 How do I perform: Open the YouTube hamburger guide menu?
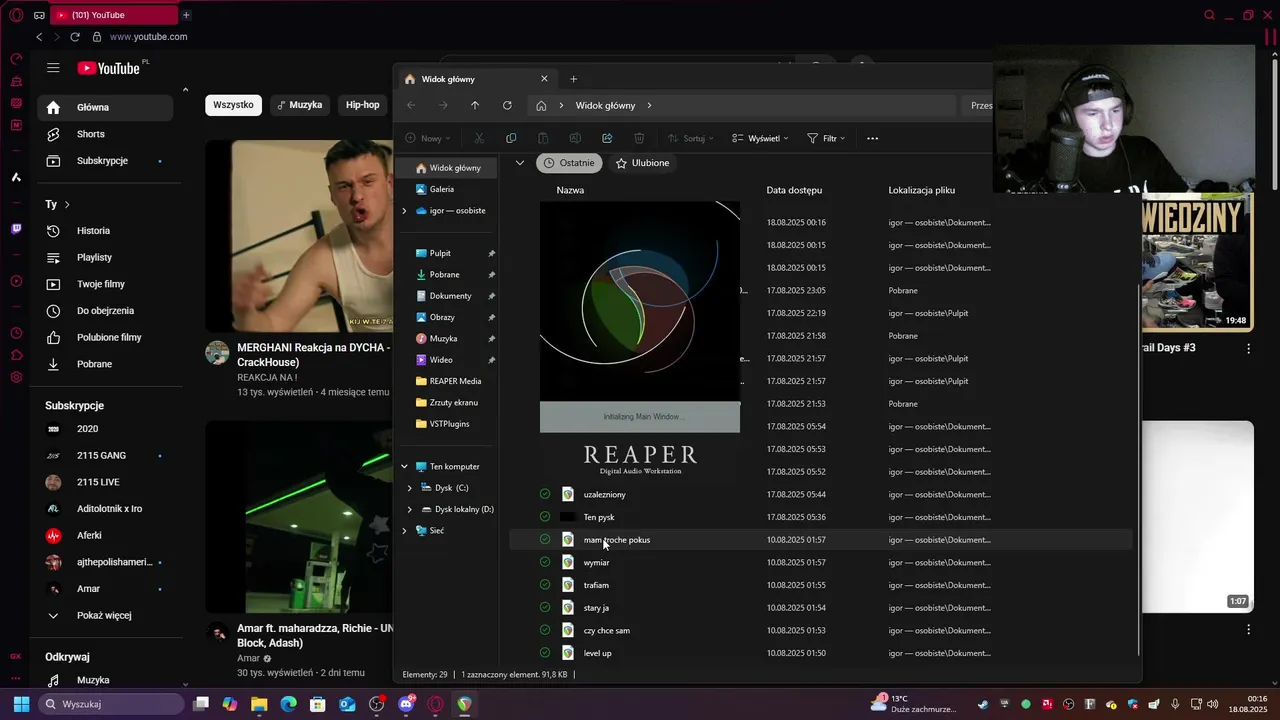click(53, 68)
